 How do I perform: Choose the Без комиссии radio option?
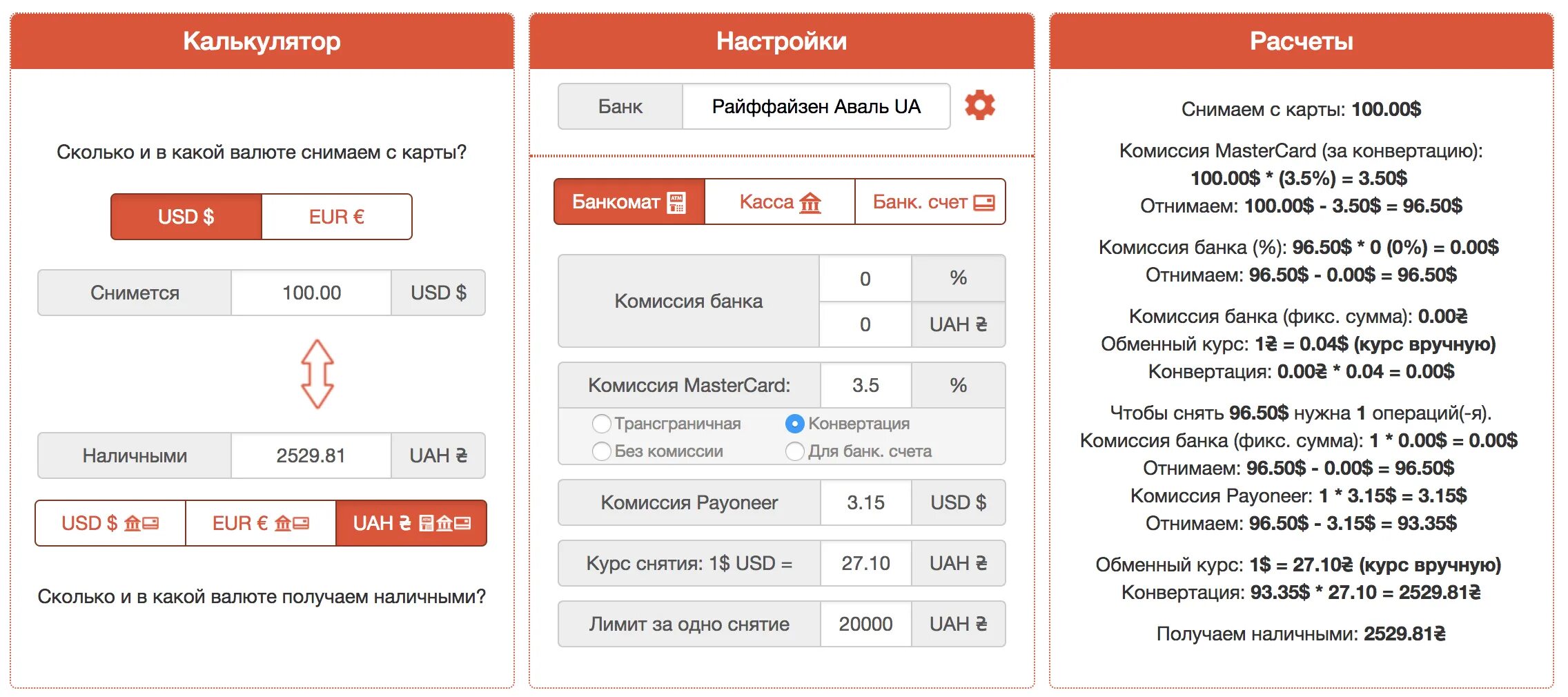tap(602, 451)
